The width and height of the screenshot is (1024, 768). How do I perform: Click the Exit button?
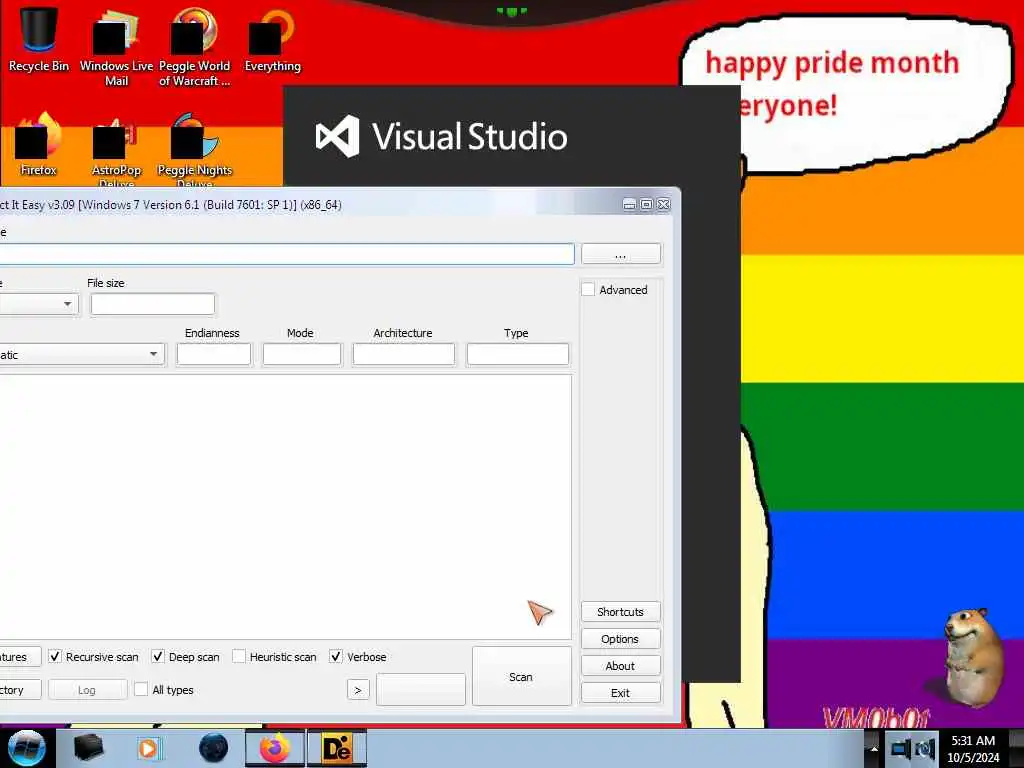[620, 693]
